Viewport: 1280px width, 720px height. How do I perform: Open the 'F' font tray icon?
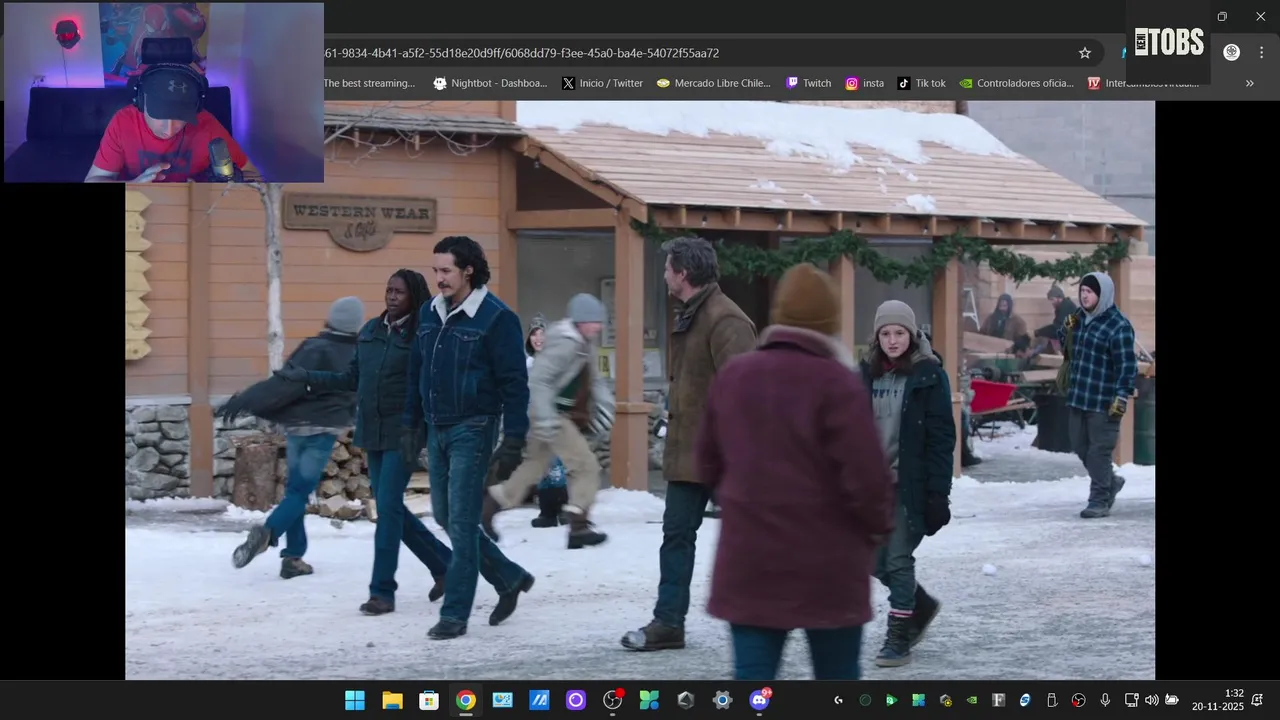click(x=998, y=700)
